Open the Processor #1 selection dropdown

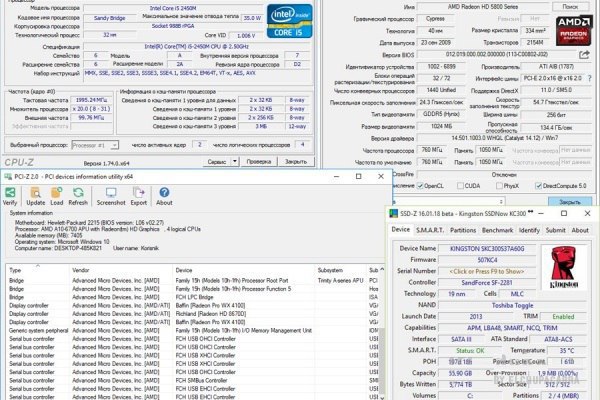(x=95, y=145)
